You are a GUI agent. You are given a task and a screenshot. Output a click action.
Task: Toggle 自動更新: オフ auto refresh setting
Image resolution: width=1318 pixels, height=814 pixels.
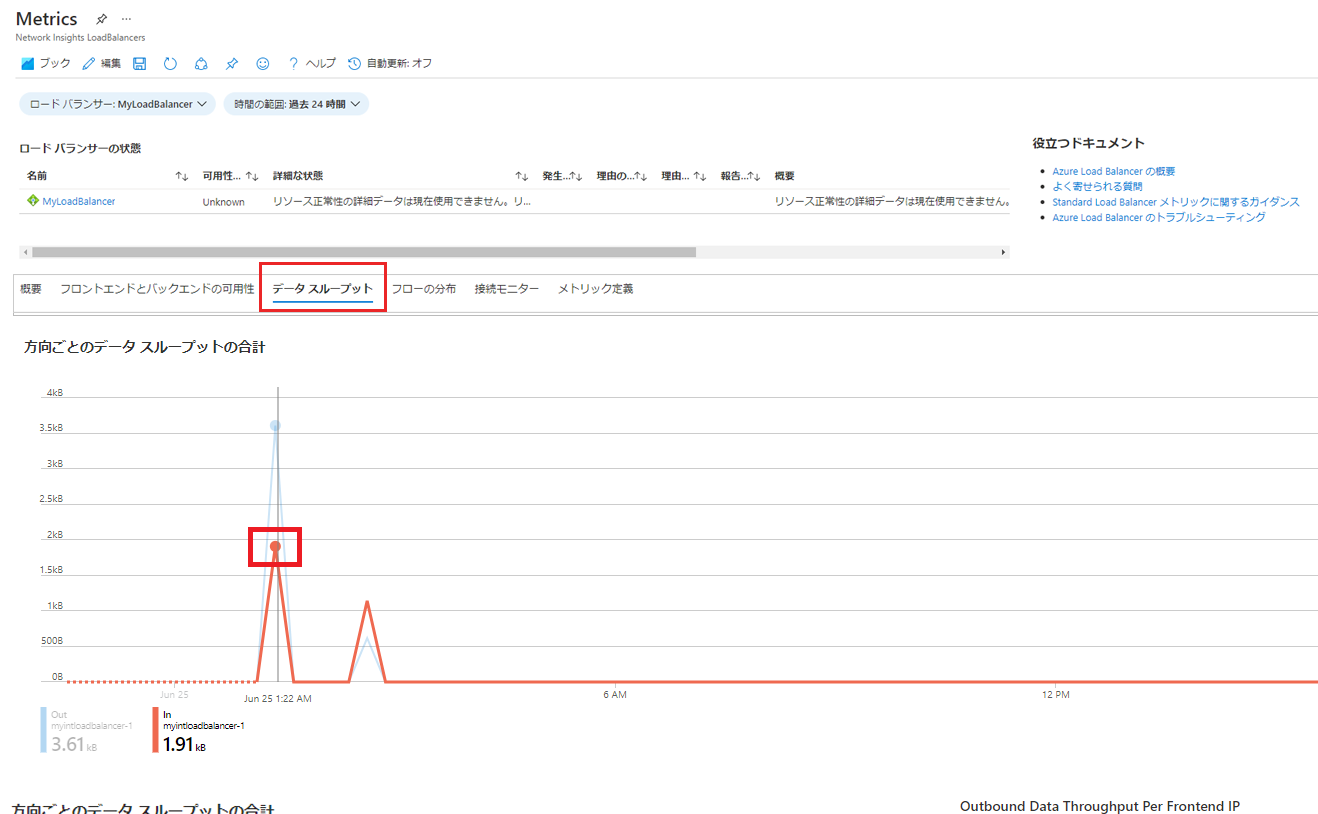click(390, 63)
